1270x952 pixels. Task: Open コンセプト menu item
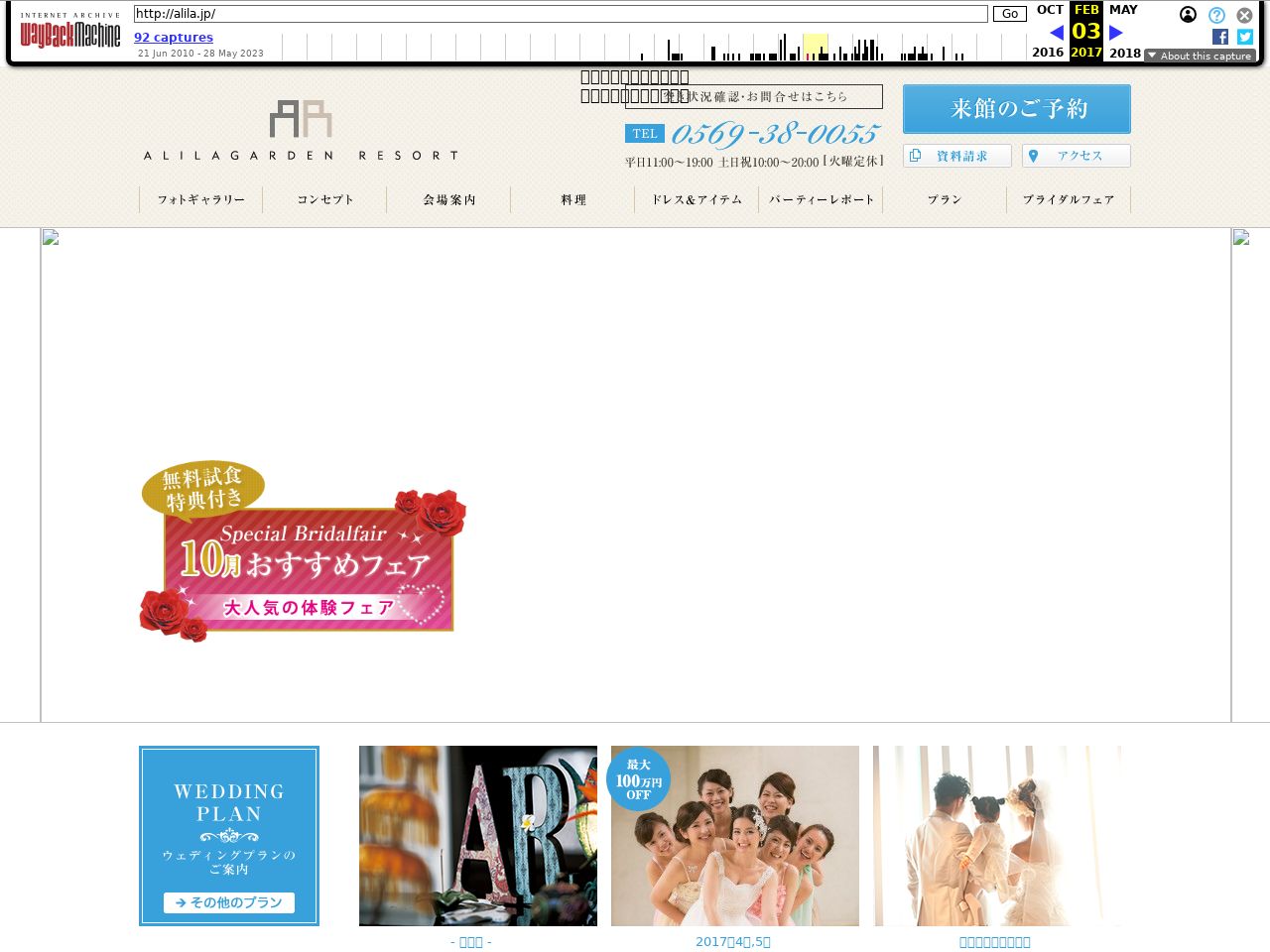[325, 199]
